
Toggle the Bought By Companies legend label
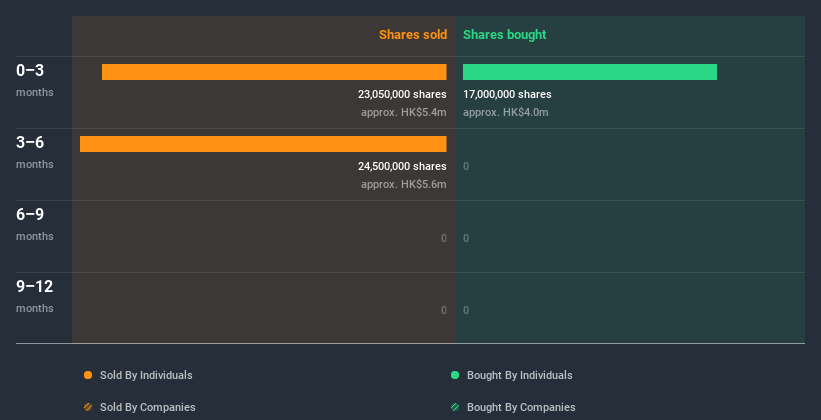[521, 407]
